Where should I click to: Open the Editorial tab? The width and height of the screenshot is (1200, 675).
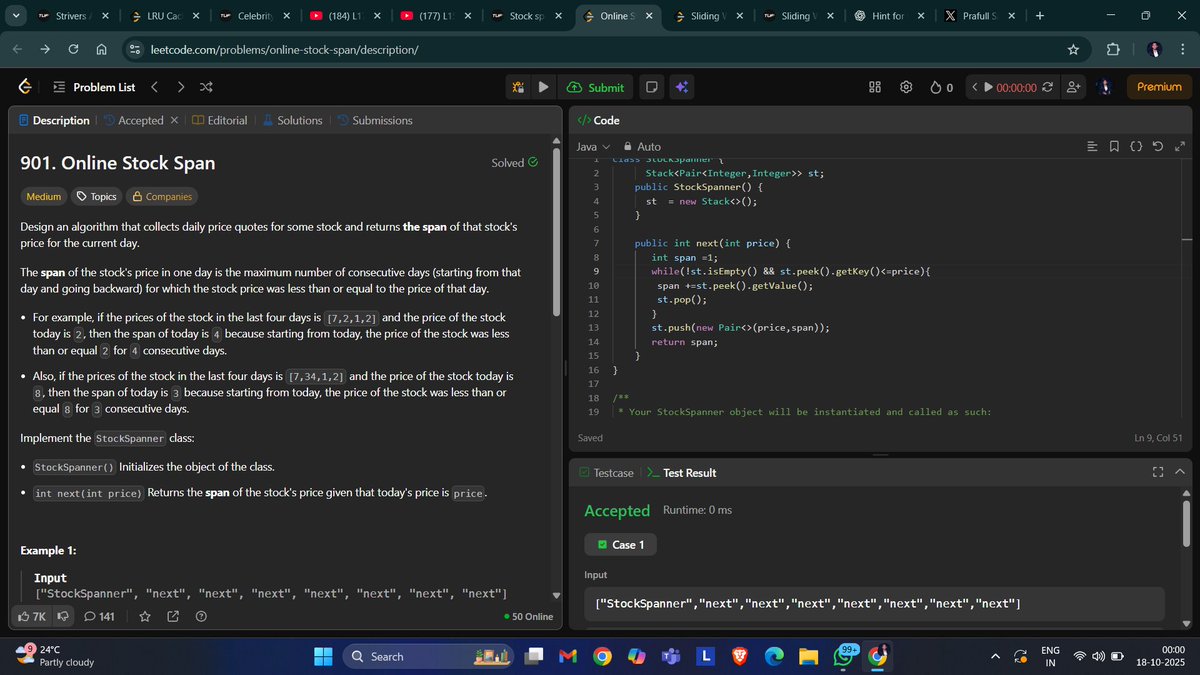click(220, 120)
